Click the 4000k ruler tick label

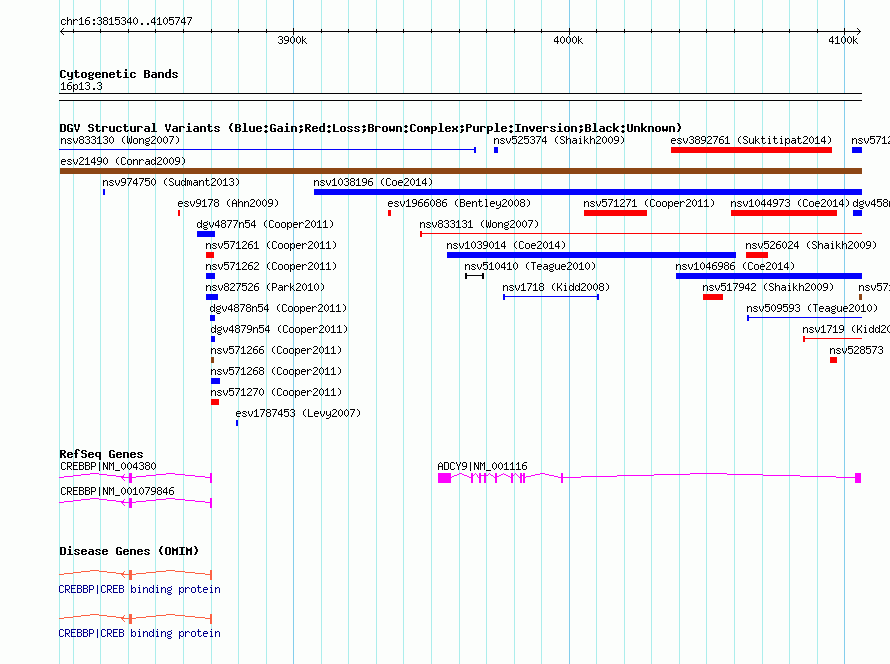coord(568,40)
